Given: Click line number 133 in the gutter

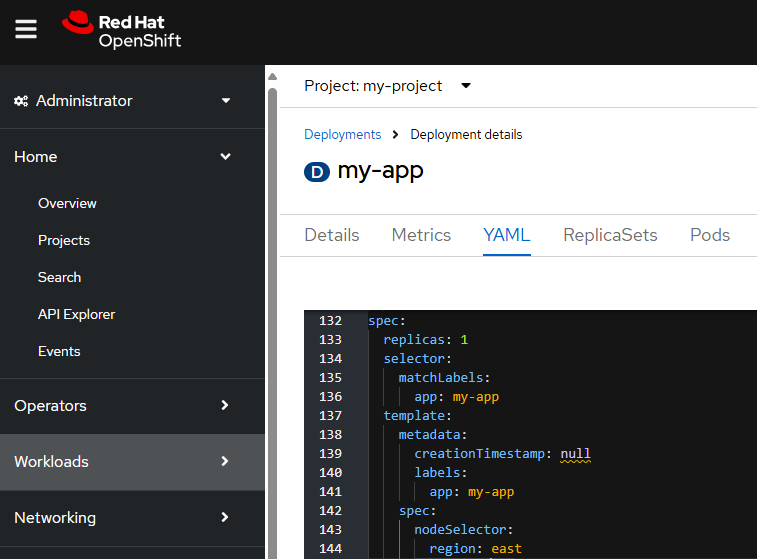Looking at the screenshot, I should [330, 340].
